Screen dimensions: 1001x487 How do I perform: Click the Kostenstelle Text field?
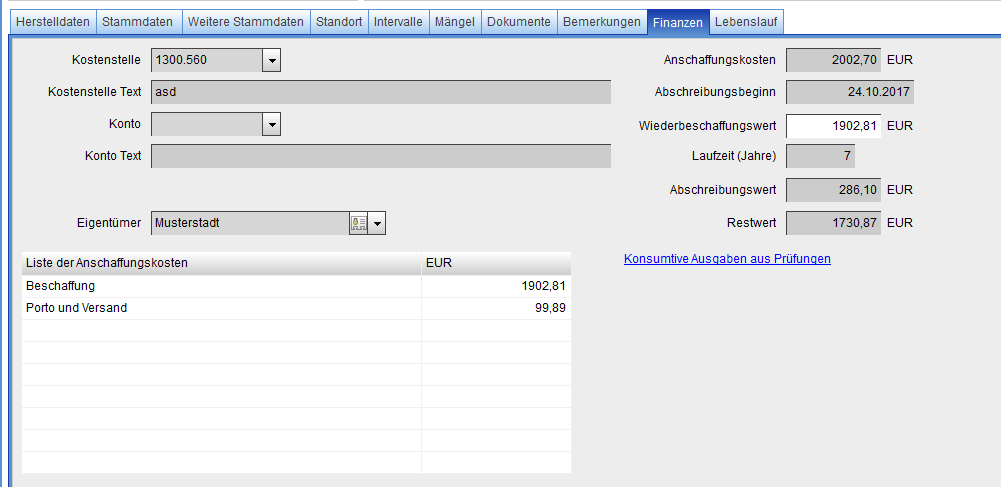click(380, 92)
